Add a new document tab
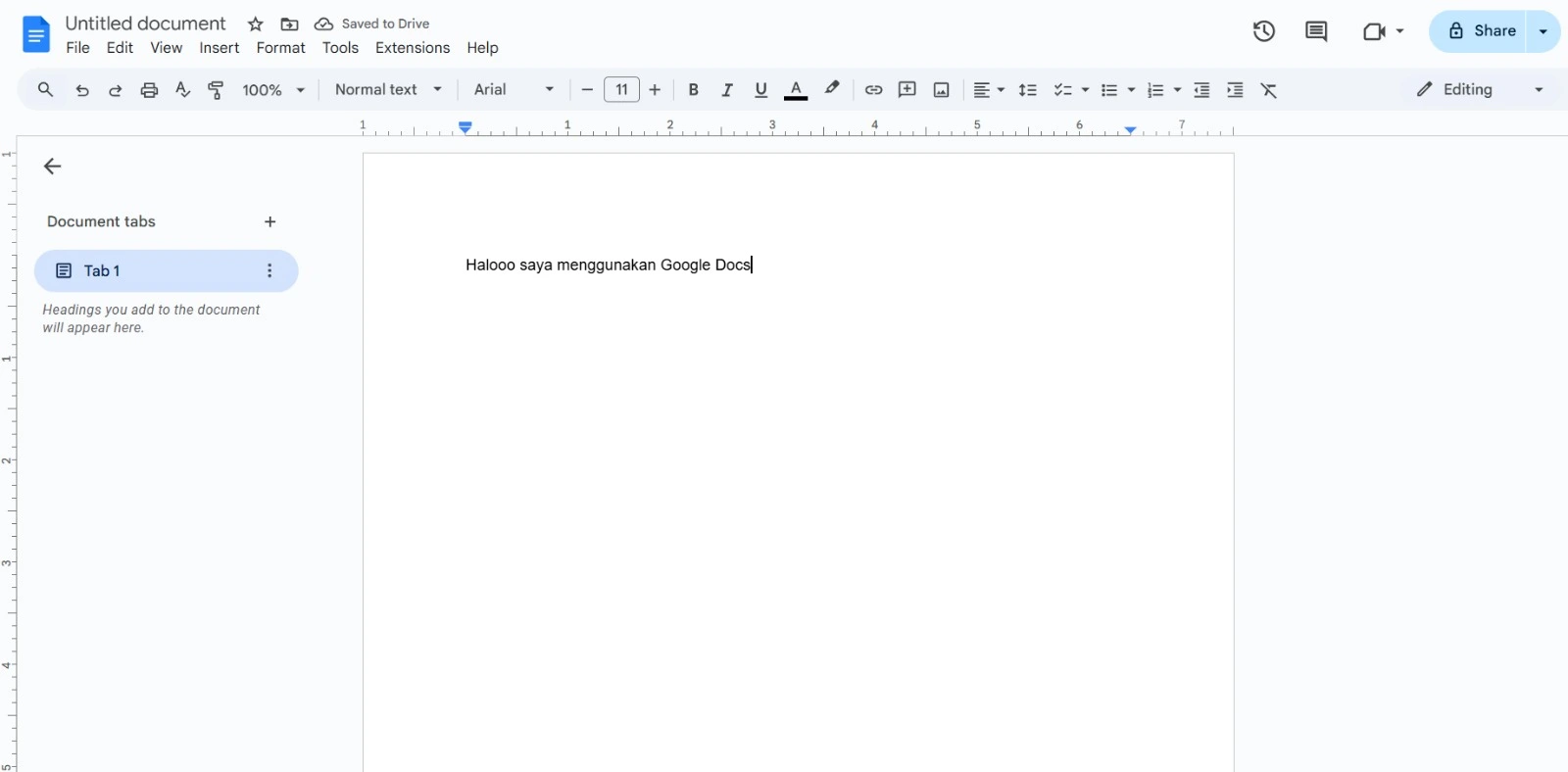Image resolution: width=1568 pixels, height=772 pixels. pos(270,222)
